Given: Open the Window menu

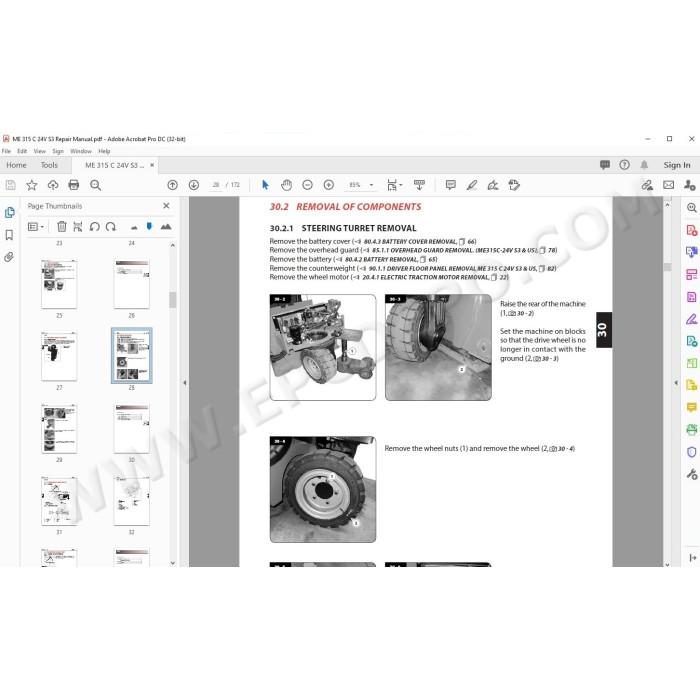Looking at the screenshot, I should (81, 151).
